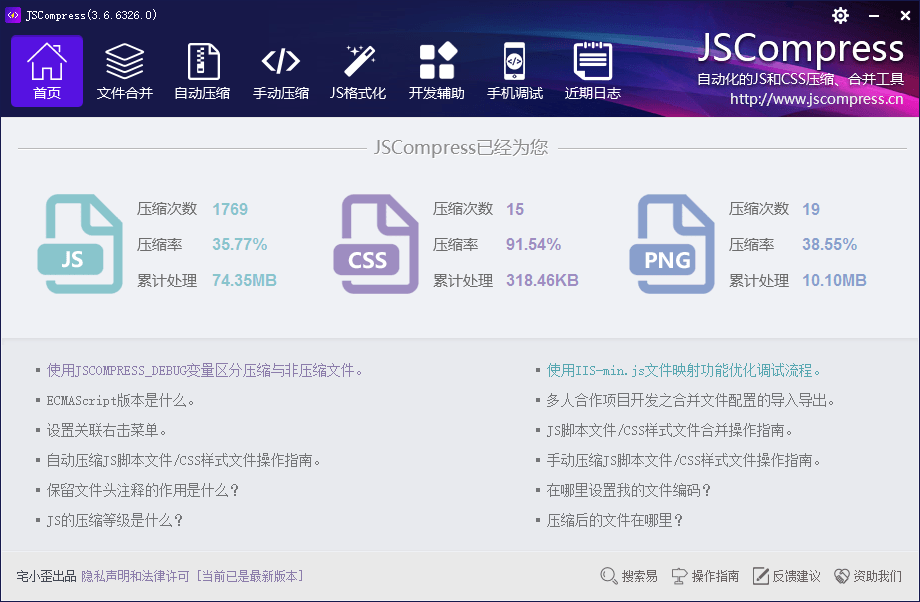Screen dimensions: 920x602
Task: Open the 手机调试 mobile debug tool
Action: (x=515, y=71)
